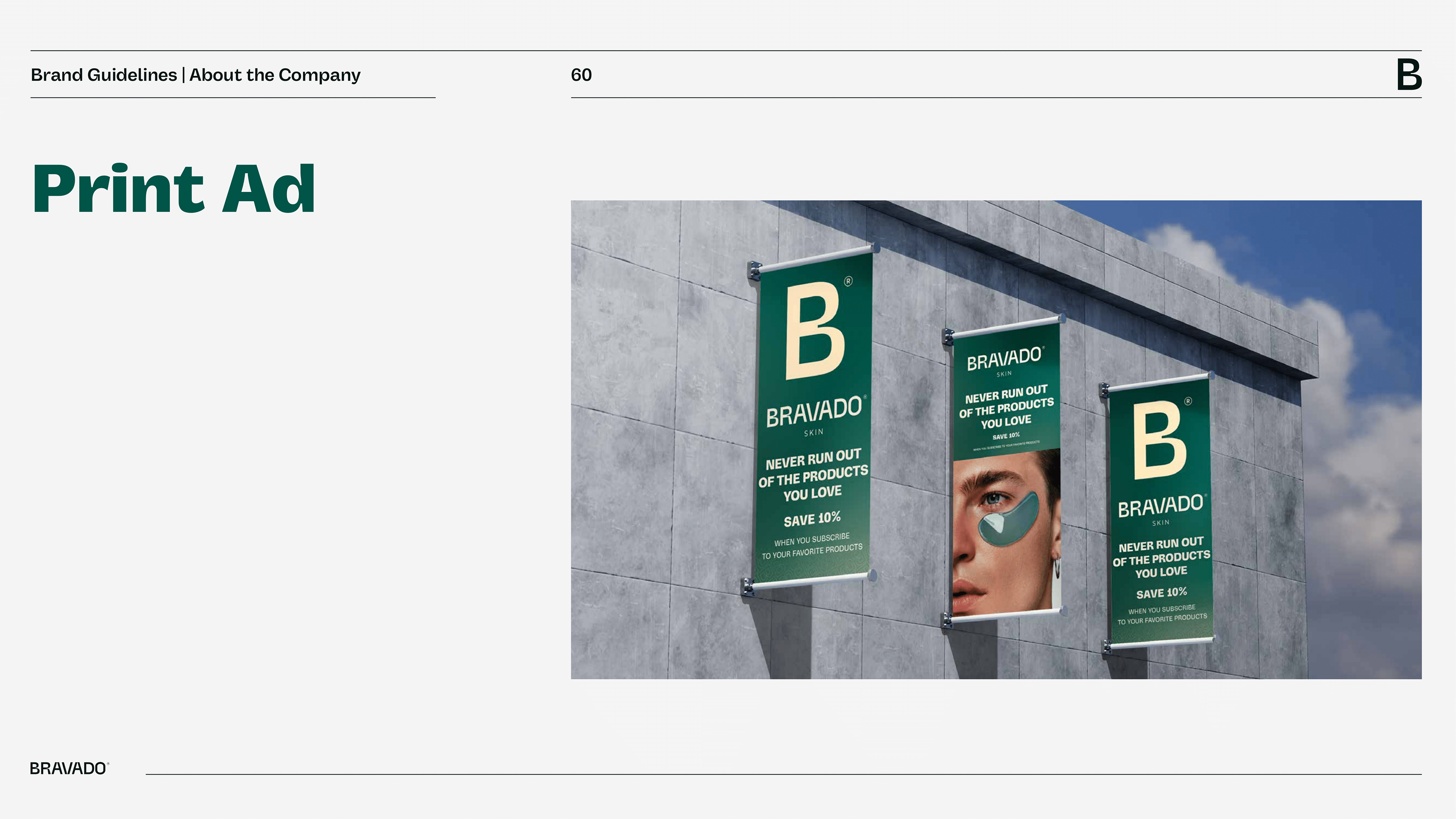Click the SAVE 10% text on the left banner
1456x819 pixels.
coord(812,519)
